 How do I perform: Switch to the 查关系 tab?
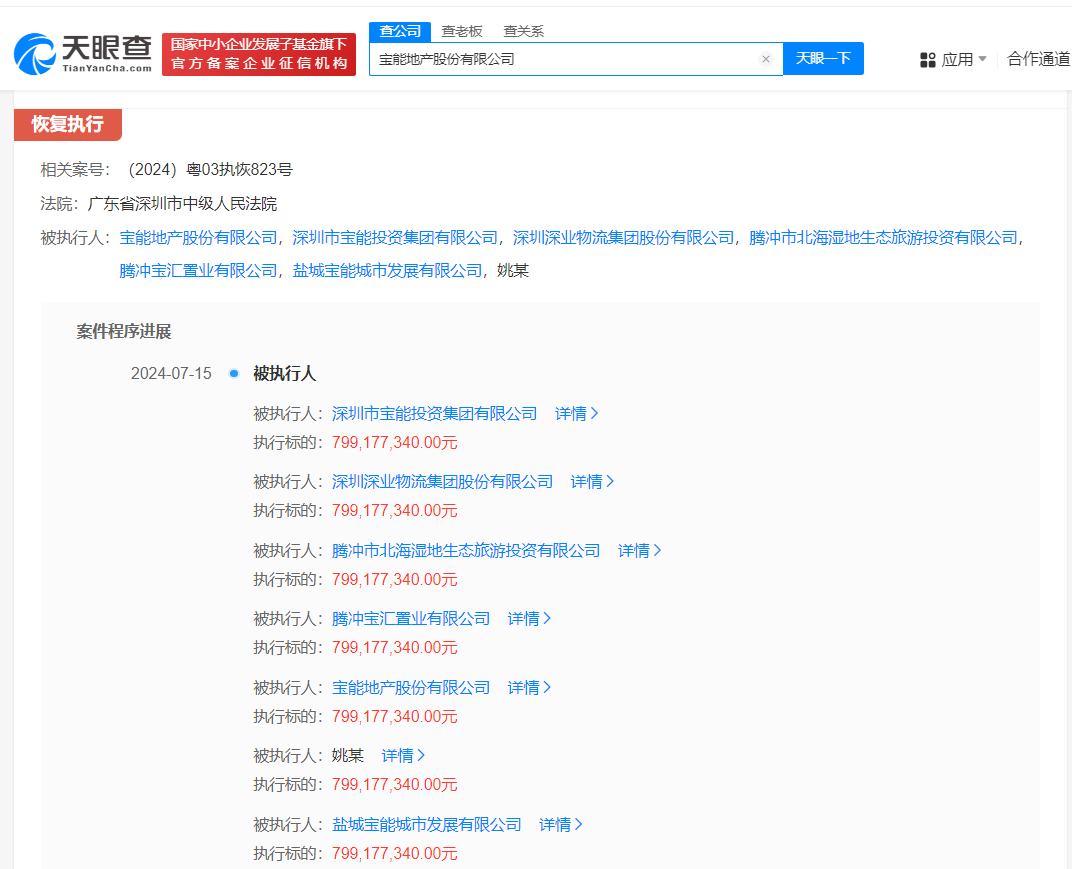525,31
